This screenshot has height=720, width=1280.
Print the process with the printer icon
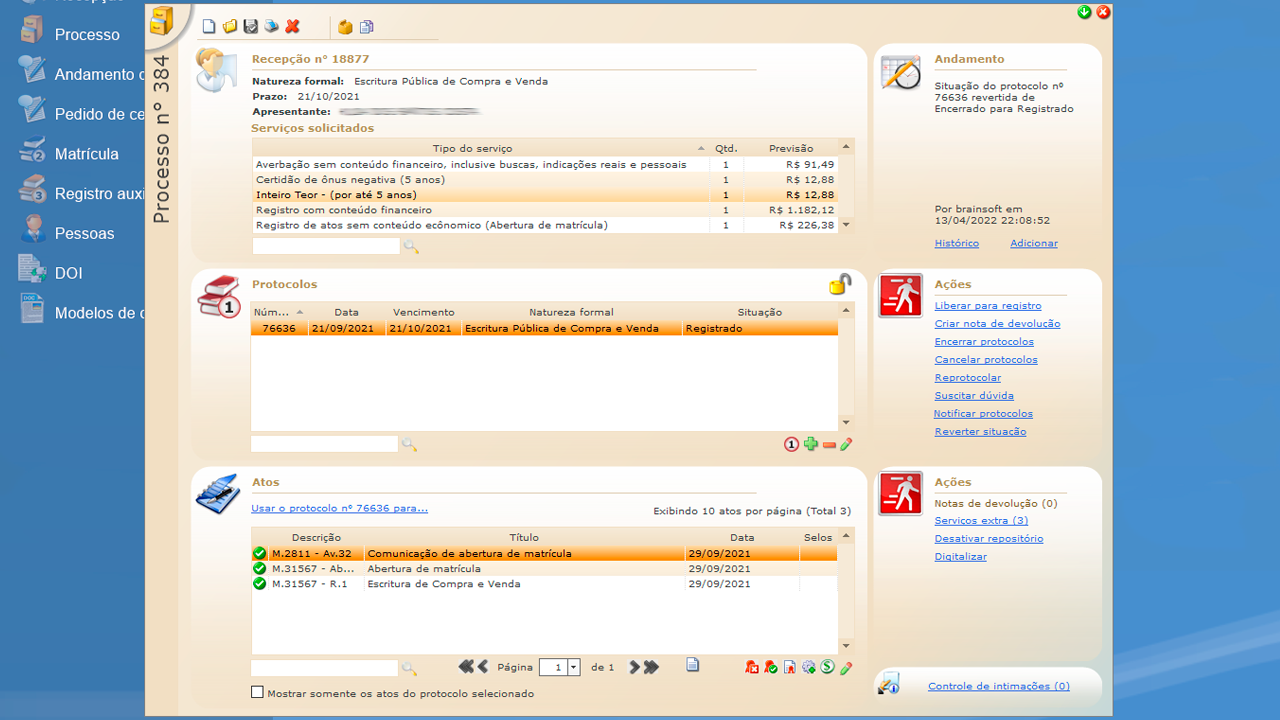(x=271, y=27)
